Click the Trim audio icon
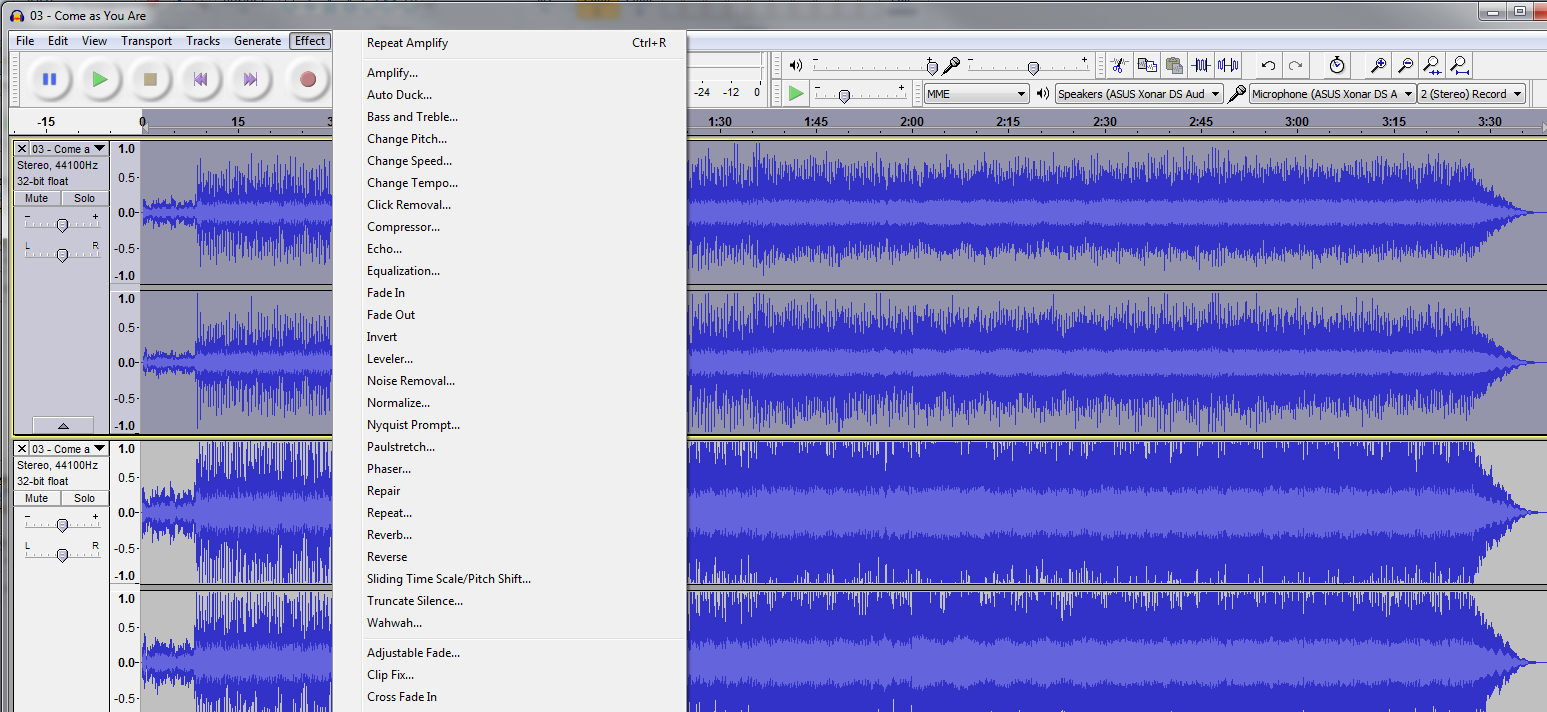This screenshot has height=712, width=1547. 1201,66
